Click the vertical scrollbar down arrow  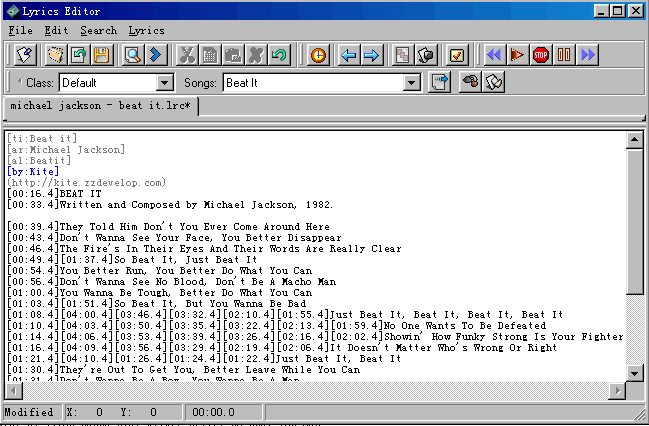click(x=635, y=373)
